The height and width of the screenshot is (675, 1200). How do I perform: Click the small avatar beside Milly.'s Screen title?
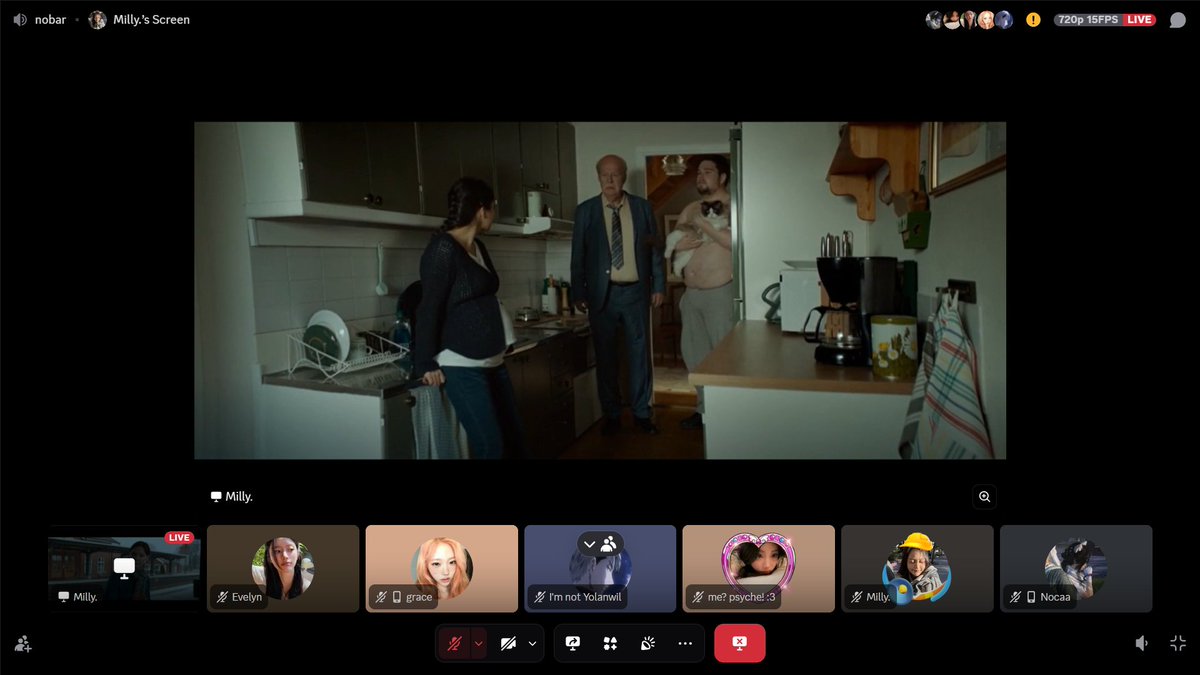97,19
